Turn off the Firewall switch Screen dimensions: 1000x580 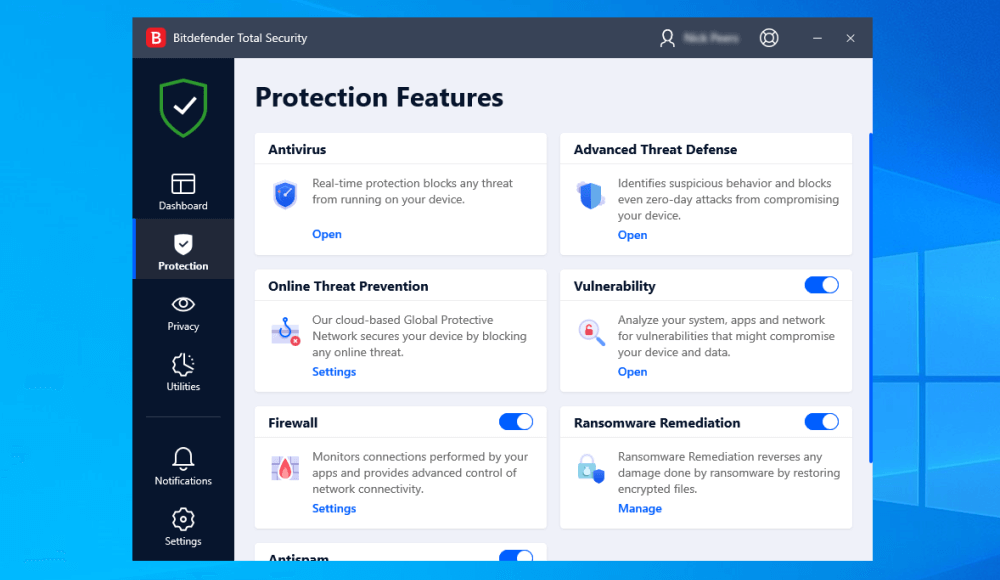(x=516, y=422)
